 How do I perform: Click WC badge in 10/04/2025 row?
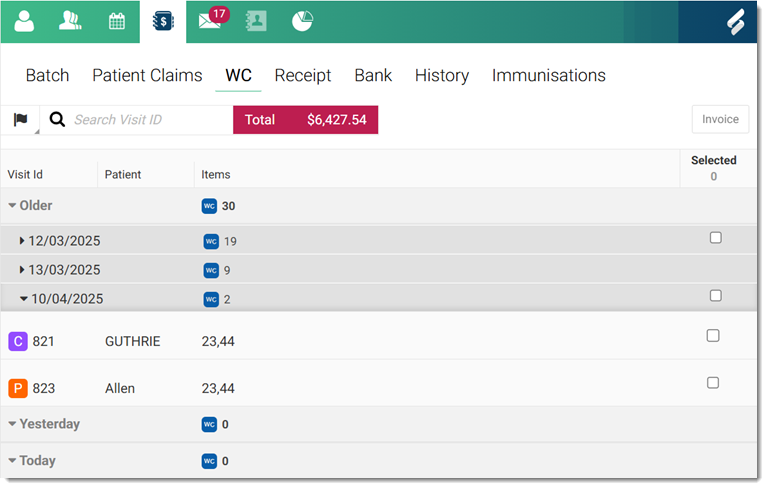[211, 299]
